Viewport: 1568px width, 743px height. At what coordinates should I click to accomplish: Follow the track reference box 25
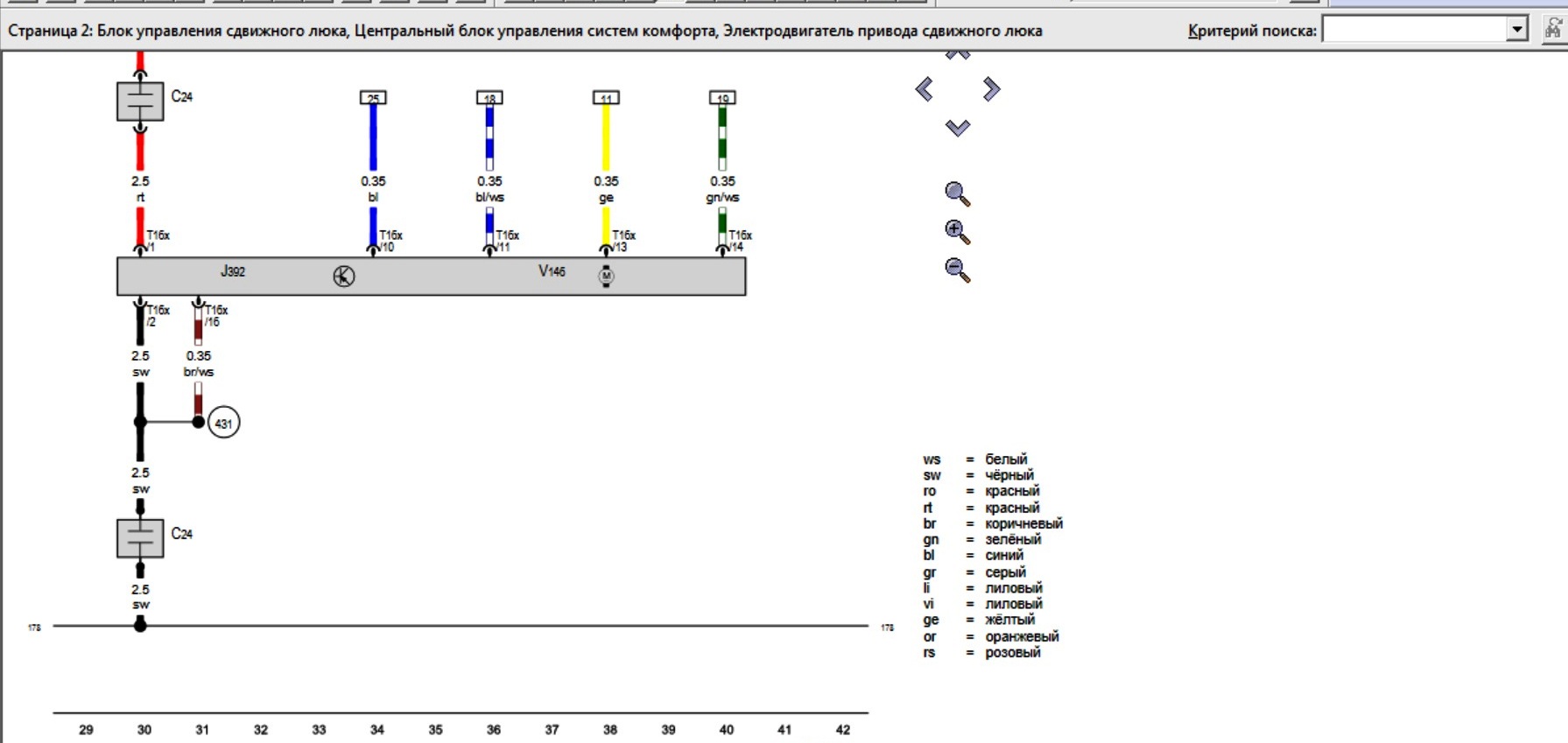373,98
